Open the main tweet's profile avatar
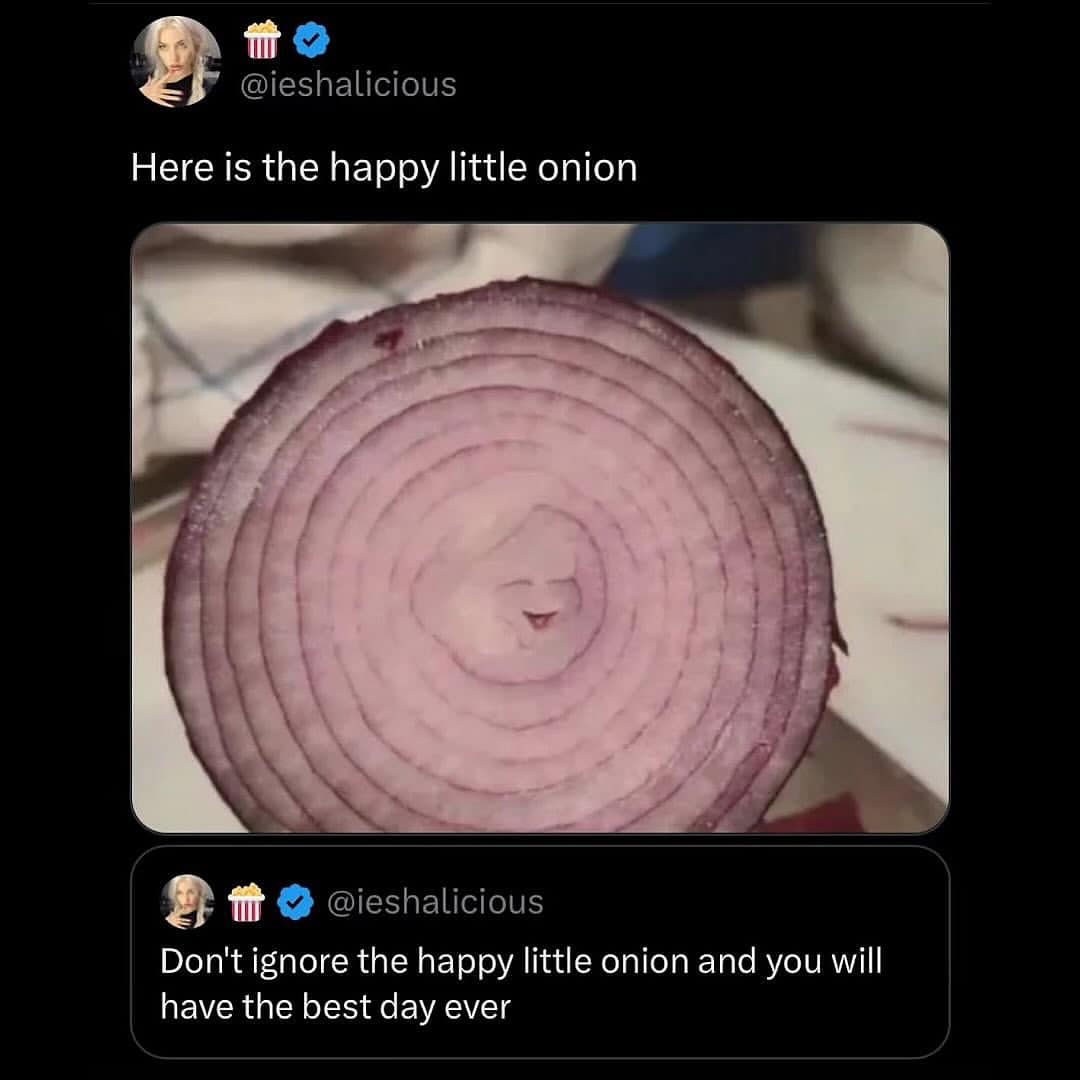The image size is (1080, 1080). tap(177, 61)
